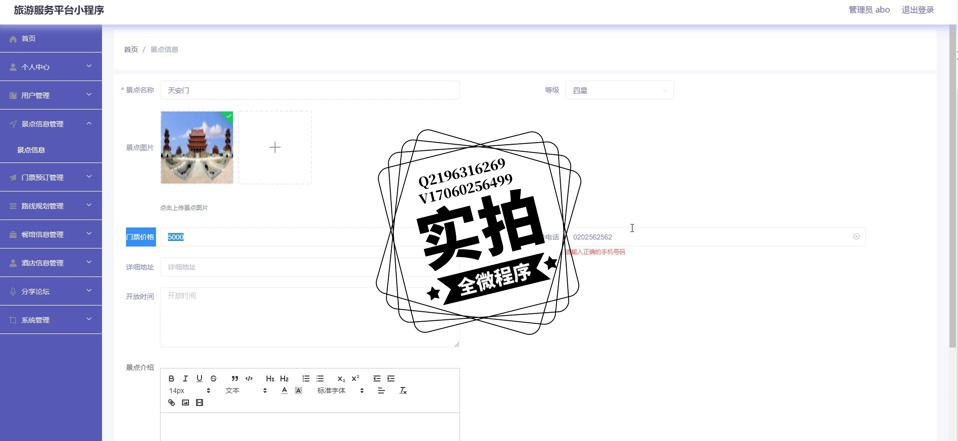Expand the 门票预订管理 sidebar menu
The image size is (958, 441).
coord(50,178)
